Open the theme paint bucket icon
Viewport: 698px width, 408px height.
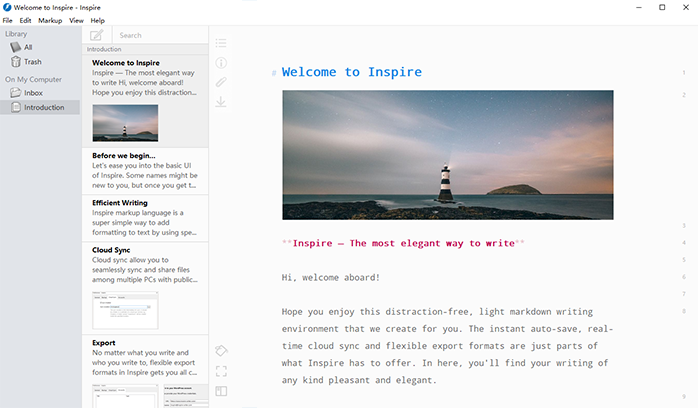coord(221,351)
